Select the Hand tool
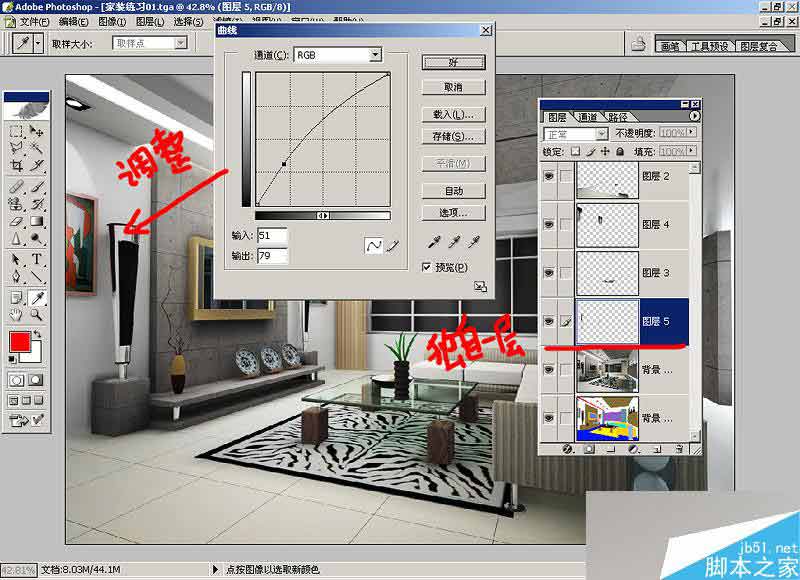Screen dimensions: 800x580 coord(16,315)
